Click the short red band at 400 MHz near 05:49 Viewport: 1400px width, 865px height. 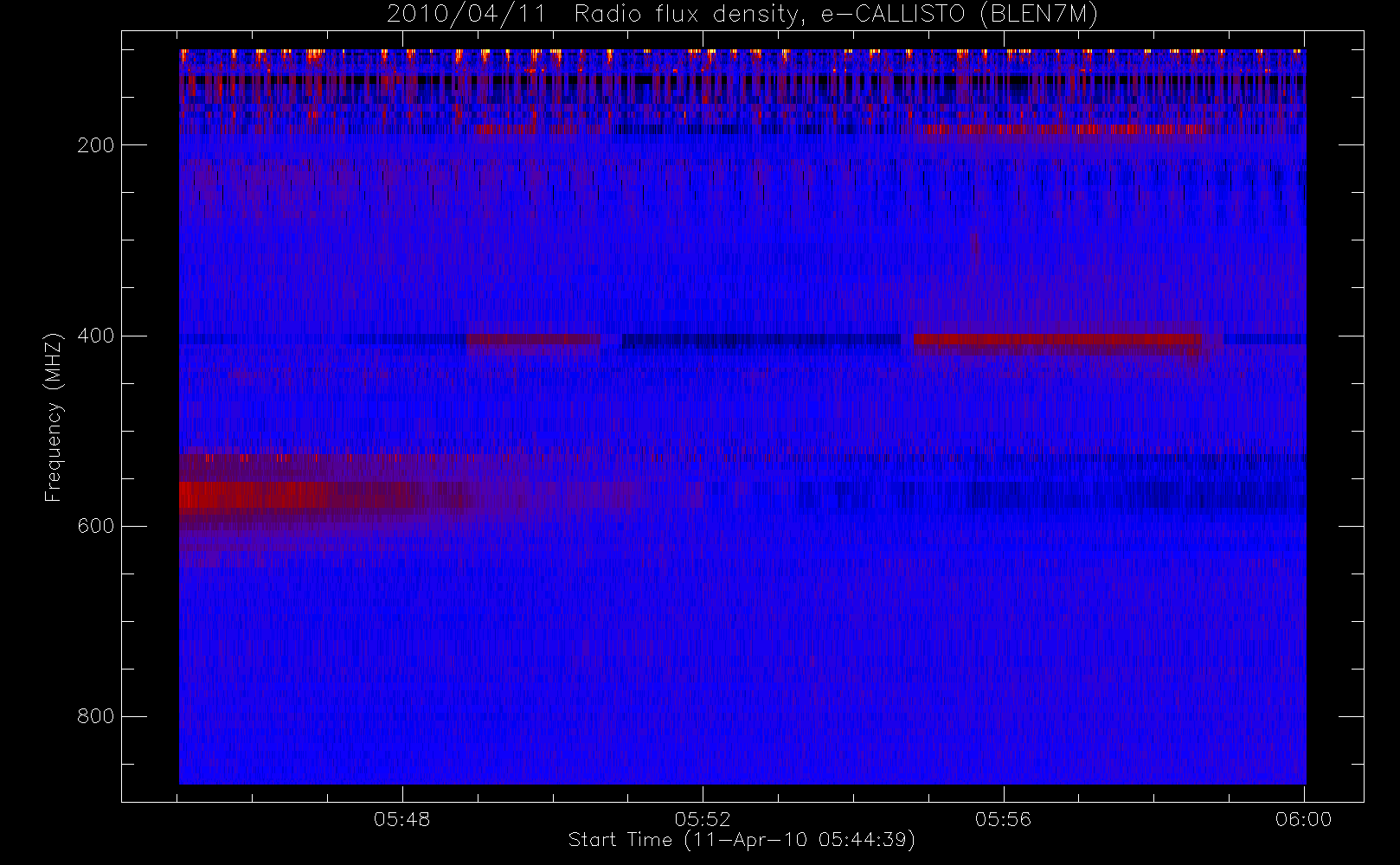point(533,340)
